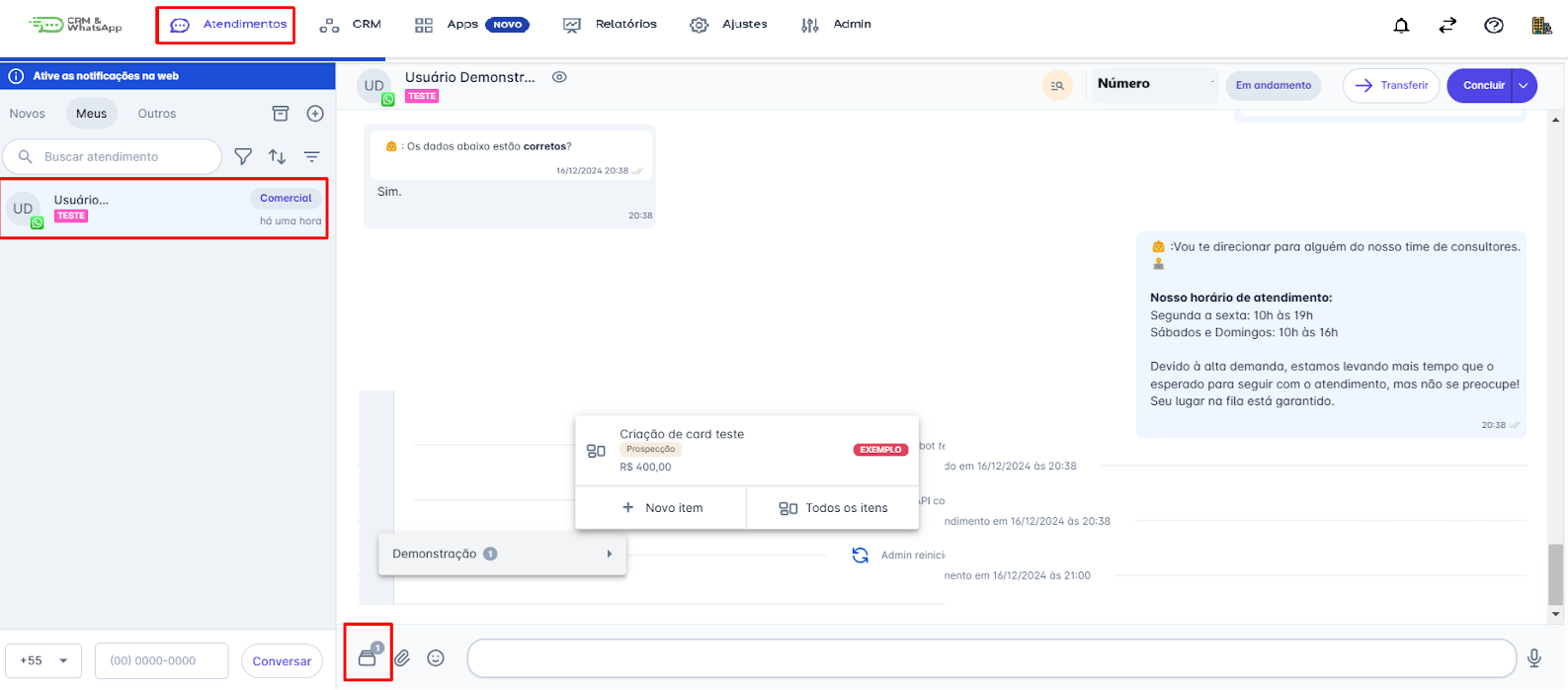Click the notifications bell icon
Viewport: 1568px width, 690px height.
click(x=1401, y=26)
